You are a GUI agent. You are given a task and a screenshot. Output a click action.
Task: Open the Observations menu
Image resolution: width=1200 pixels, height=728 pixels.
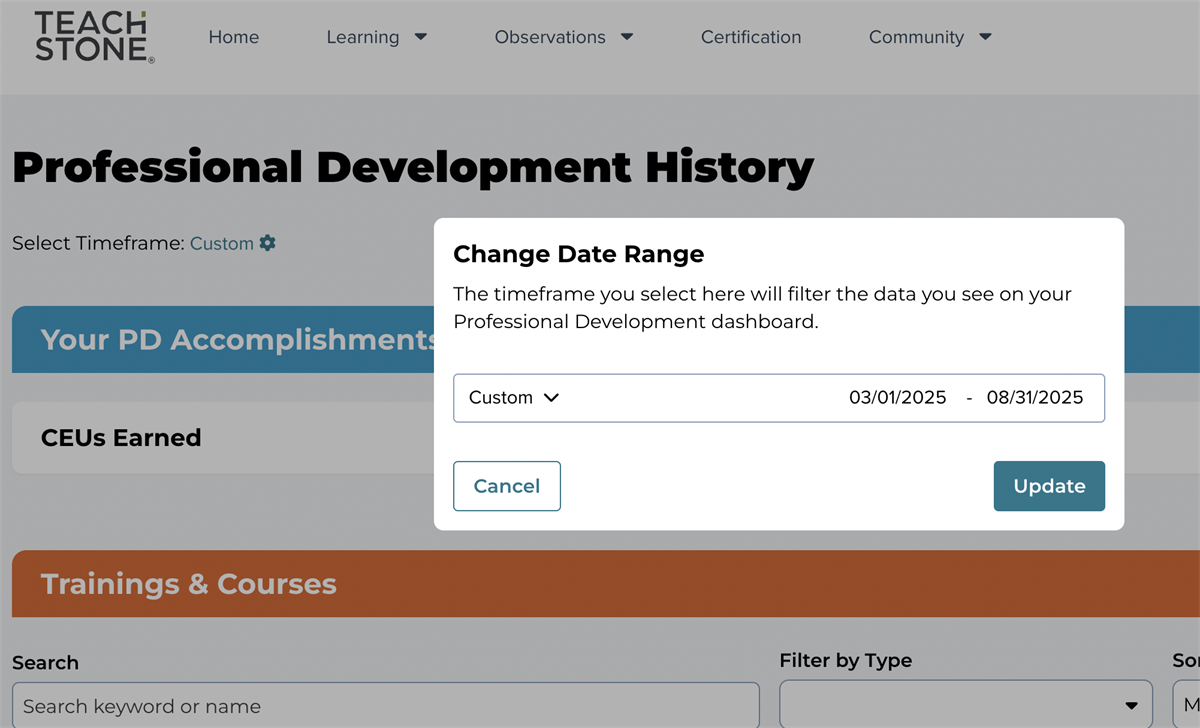550,37
